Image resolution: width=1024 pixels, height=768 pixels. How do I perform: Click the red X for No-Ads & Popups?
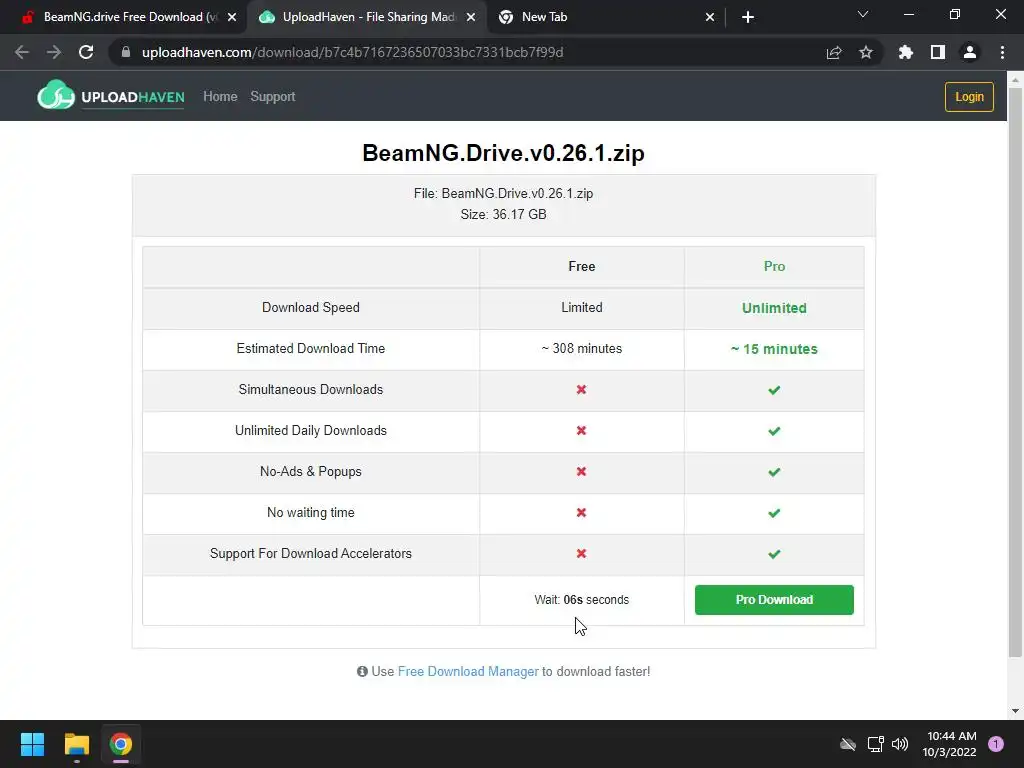coord(581,472)
